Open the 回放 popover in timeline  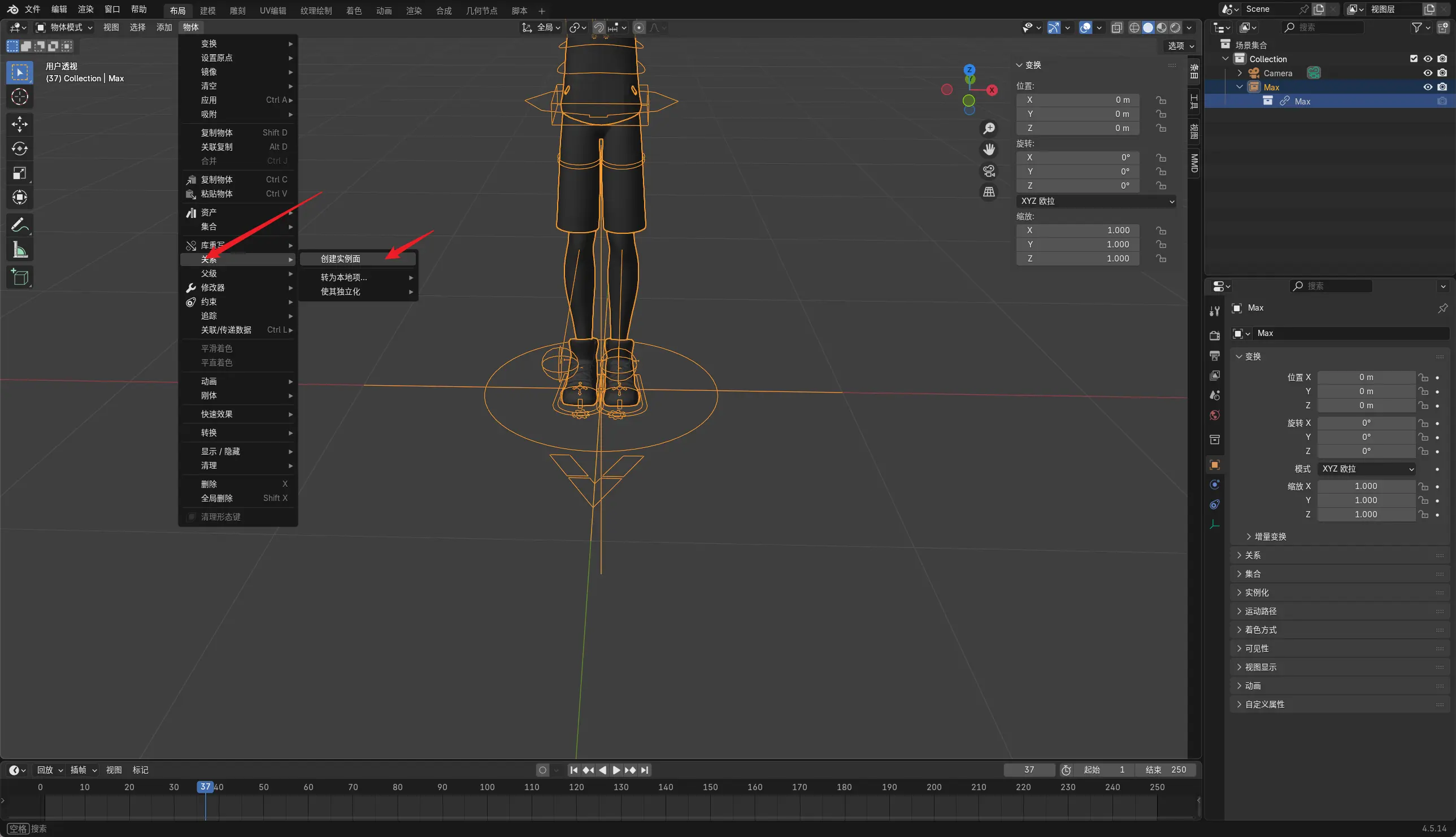(x=50, y=770)
